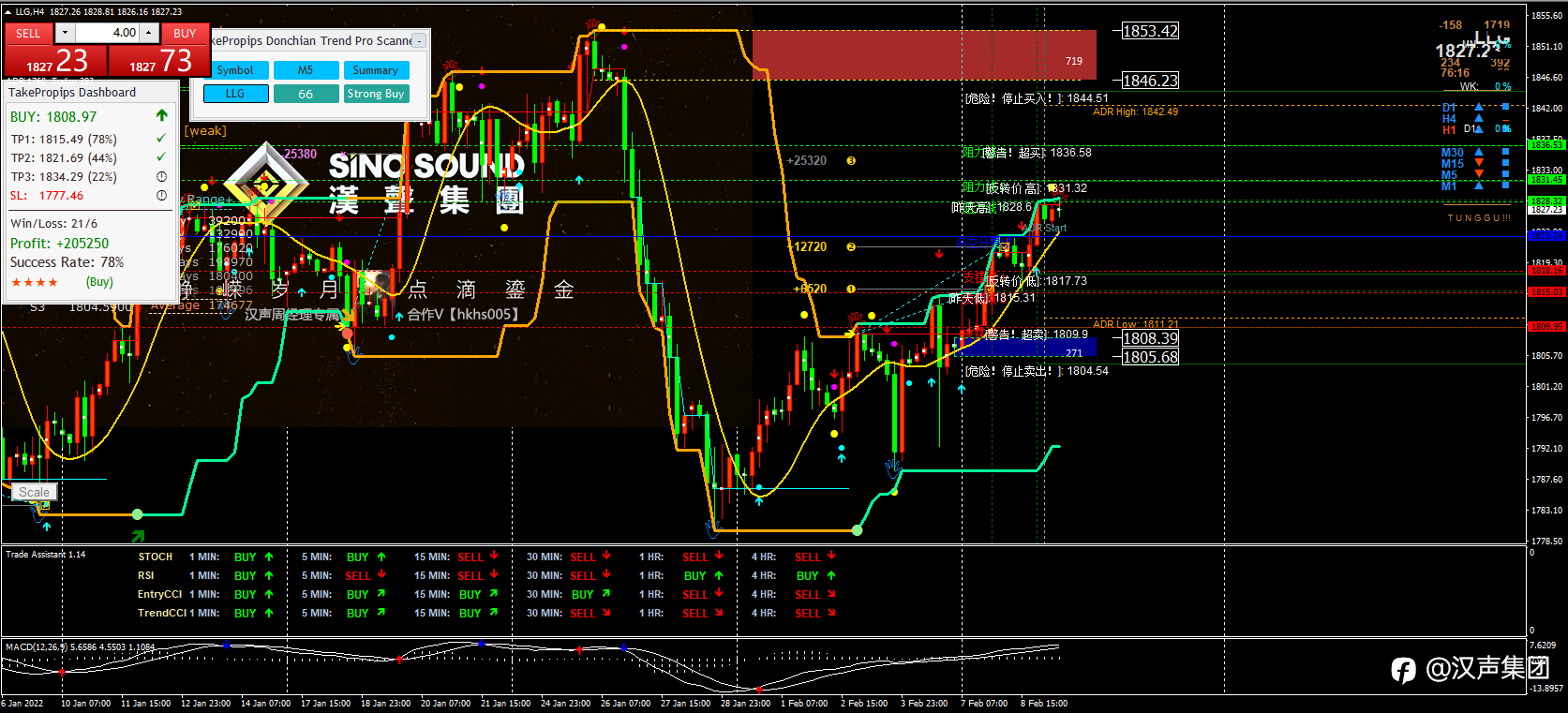This screenshot has width=1568, height=713.
Task: Select the LLG symbol cell in scanner
Action: (x=235, y=94)
